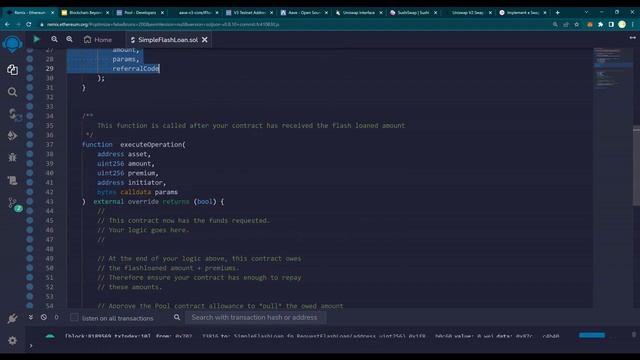The height and width of the screenshot is (360, 640).
Task: Open Remix Settings gear
Action: click(12, 340)
